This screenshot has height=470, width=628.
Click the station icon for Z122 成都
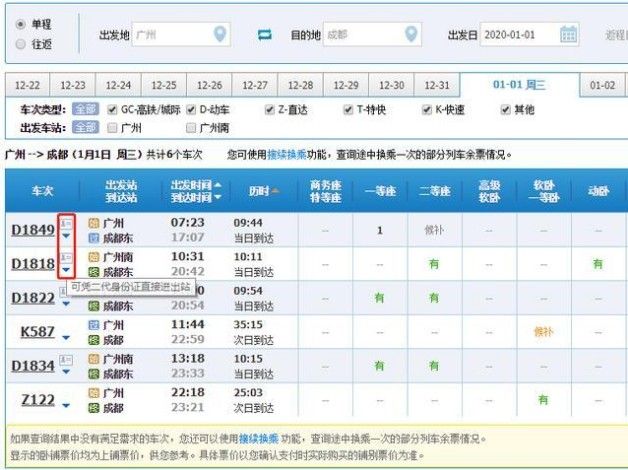point(94,408)
